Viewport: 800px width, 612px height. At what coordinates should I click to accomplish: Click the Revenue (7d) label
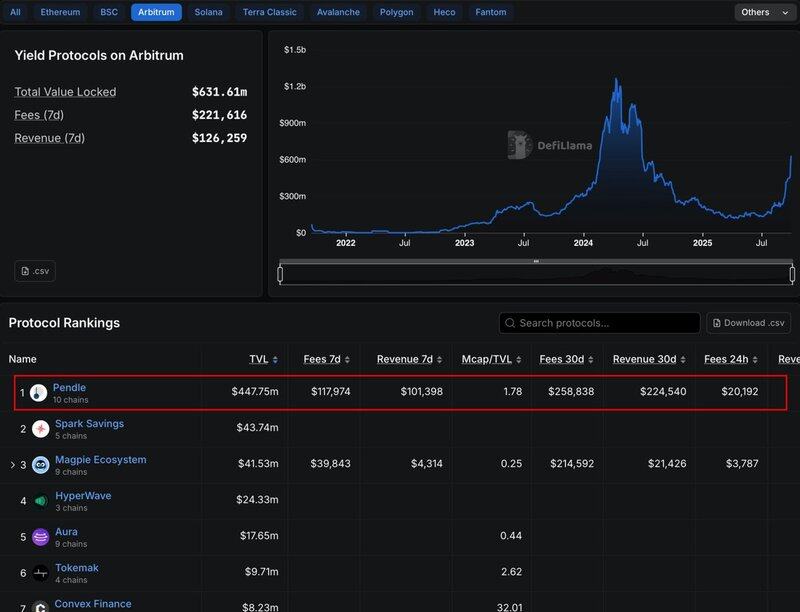(x=49, y=138)
